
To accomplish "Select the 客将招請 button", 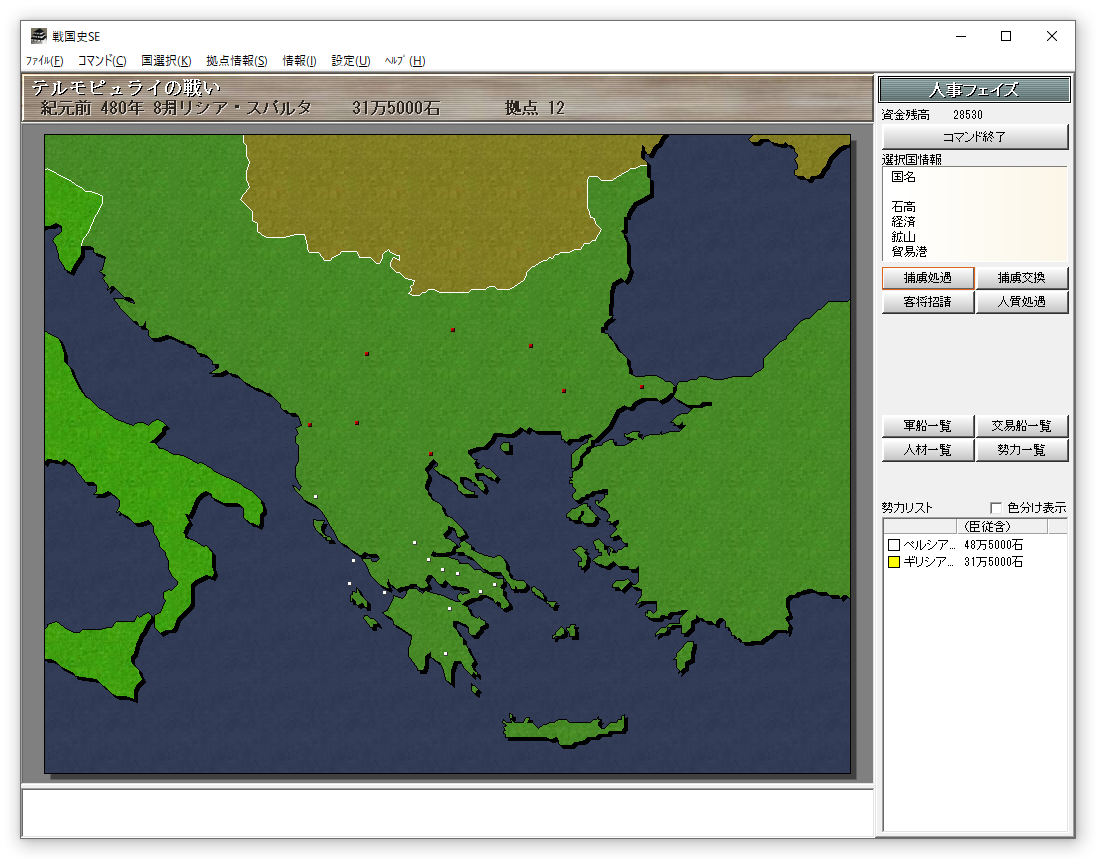I will coord(927,302).
